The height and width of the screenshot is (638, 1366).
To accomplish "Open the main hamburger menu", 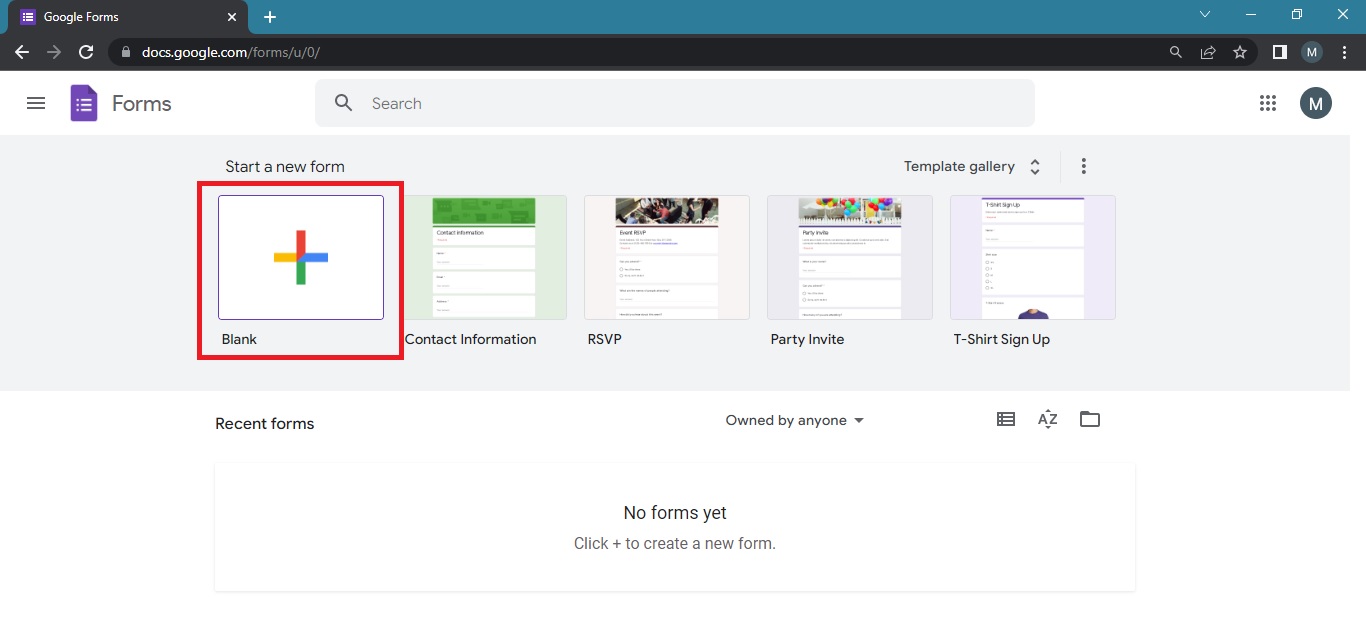I will click(x=36, y=103).
